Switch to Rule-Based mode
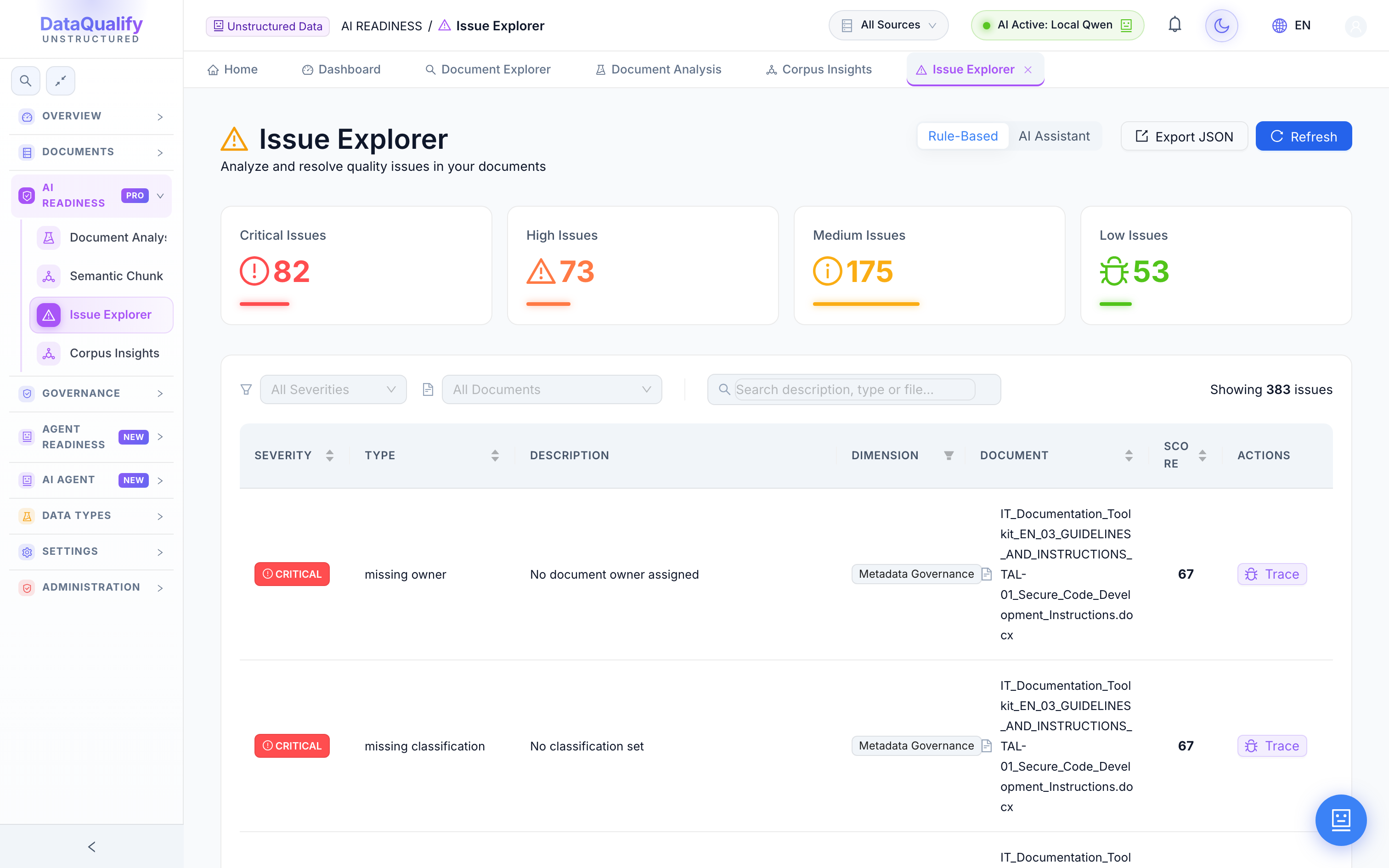Screen dimensions: 1389x868 pyautogui.click(x=963, y=136)
